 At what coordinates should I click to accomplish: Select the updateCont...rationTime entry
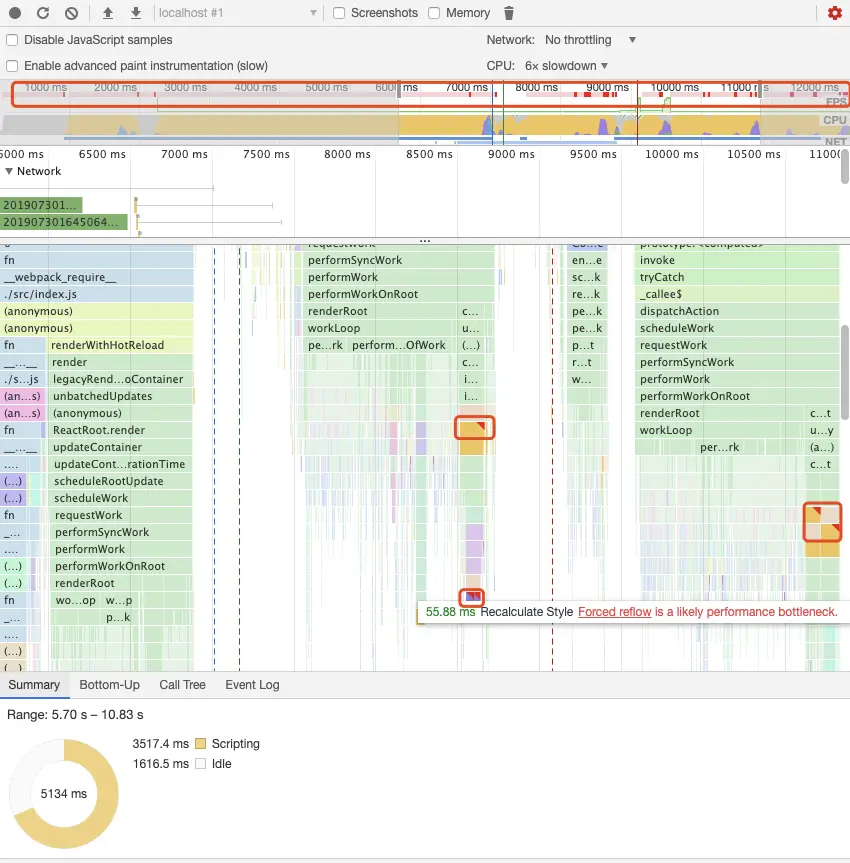[121, 464]
